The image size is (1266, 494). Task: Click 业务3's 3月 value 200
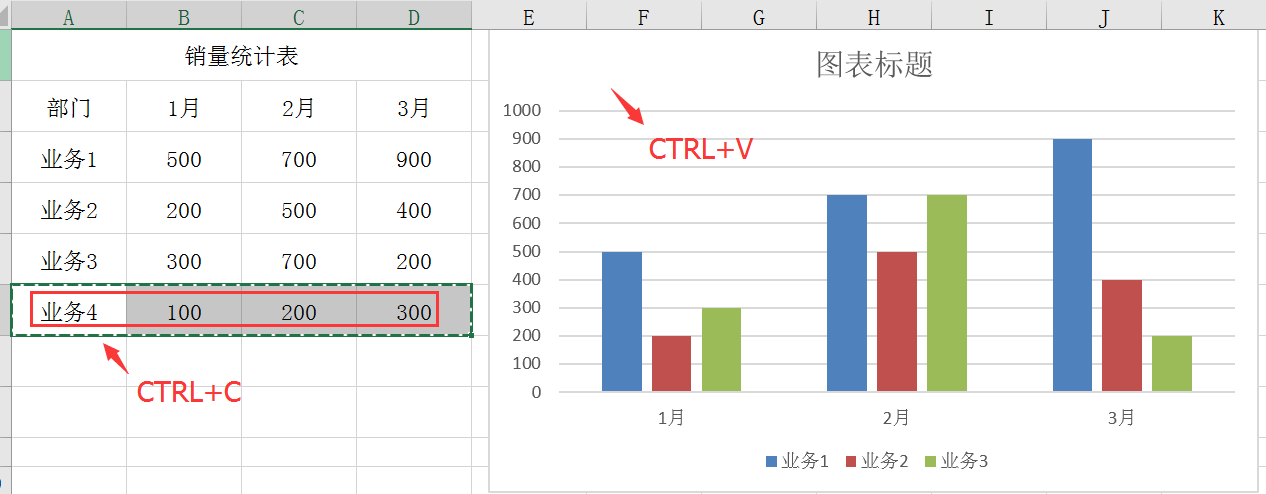[x=414, y=260]
